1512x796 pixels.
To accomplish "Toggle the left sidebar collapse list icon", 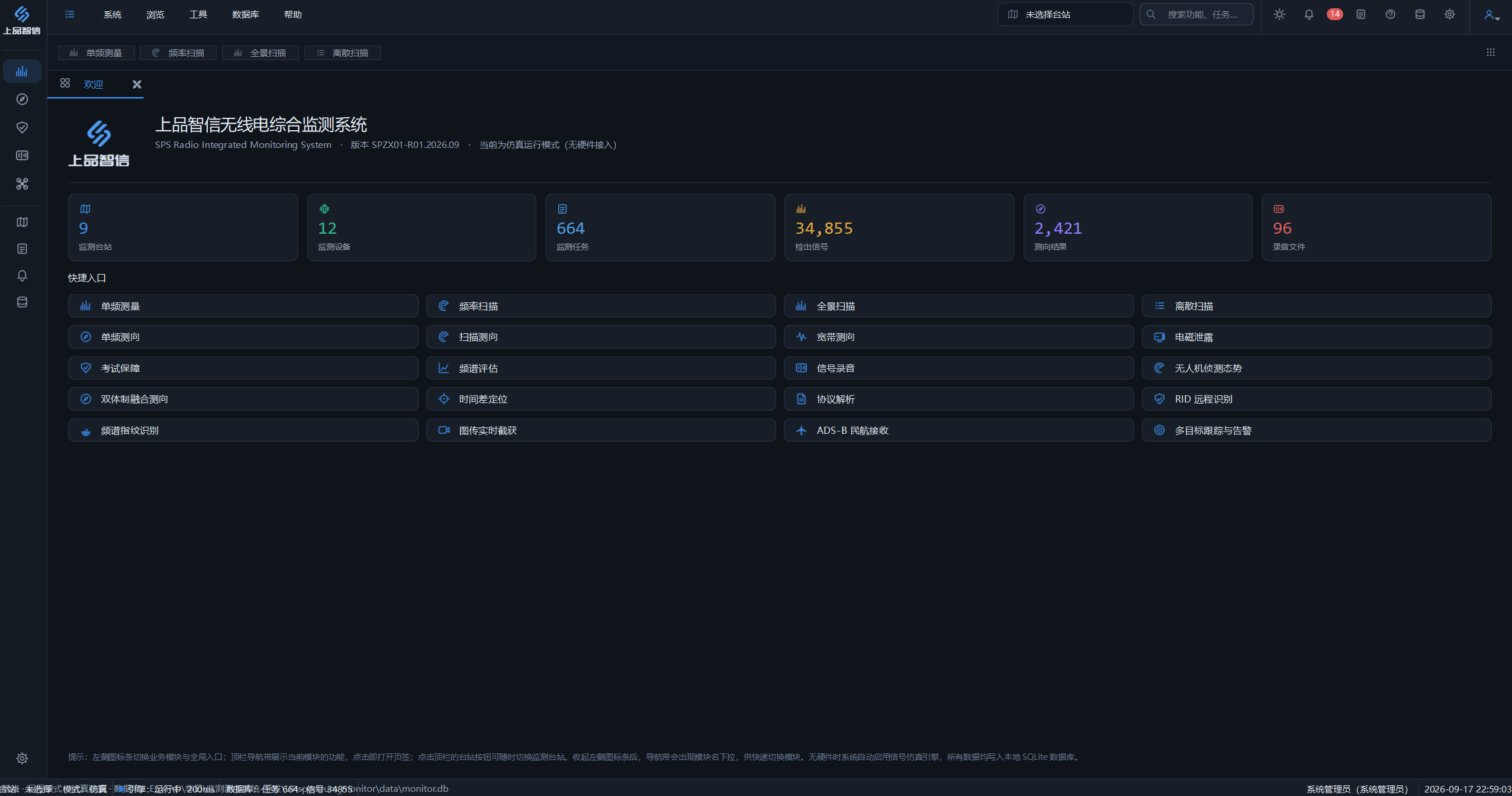I will coord(70,14).
